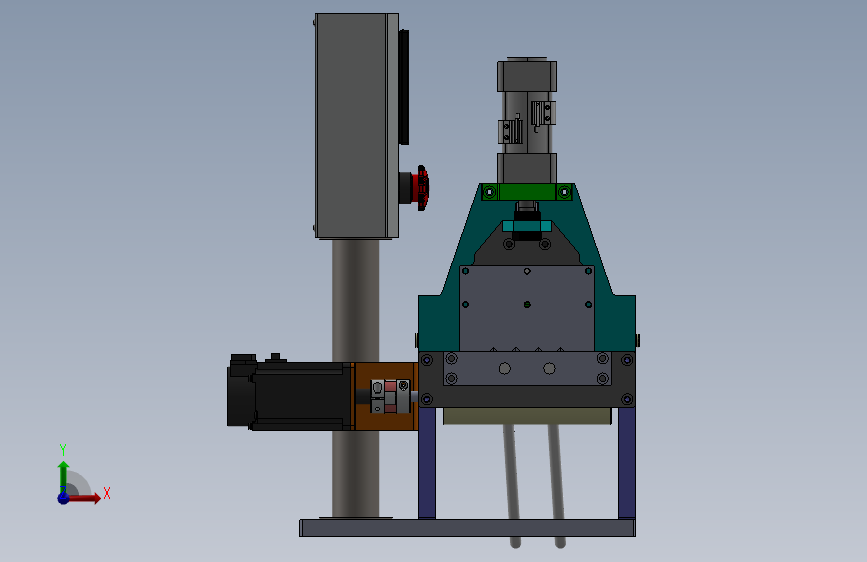Screen dimensions: 867x562
Task: Select the gray control box enclosure
Action: coord(356,126)
